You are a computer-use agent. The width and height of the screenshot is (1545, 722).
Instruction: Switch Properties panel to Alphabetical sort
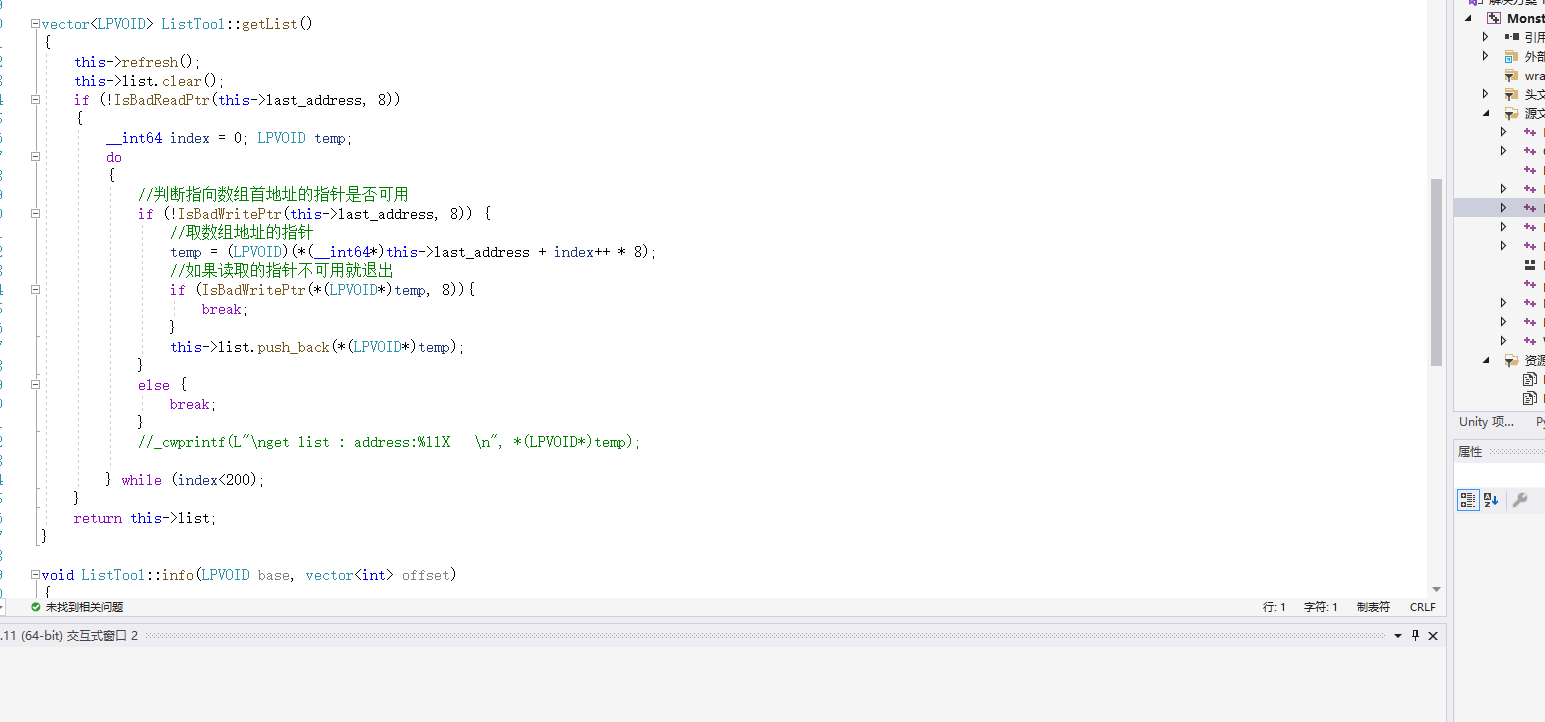tap(1491, 500)
